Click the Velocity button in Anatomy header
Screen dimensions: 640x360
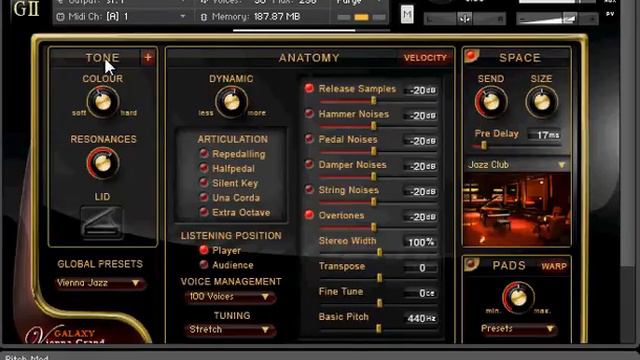tap(425, 58)
